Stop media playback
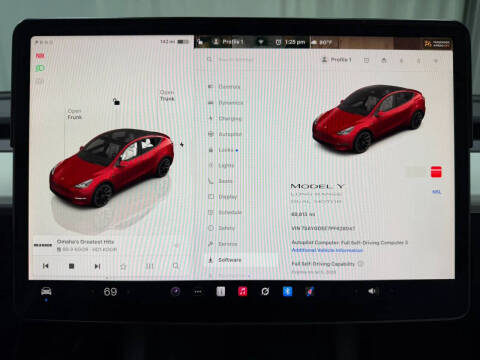 click(71, 266)
